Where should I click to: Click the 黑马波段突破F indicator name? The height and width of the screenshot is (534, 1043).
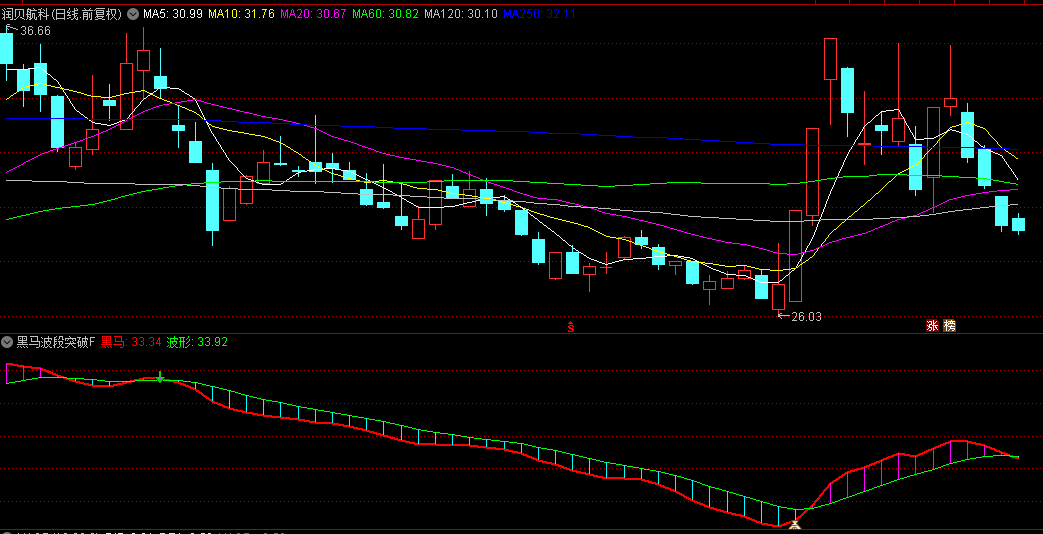[56, 342]
